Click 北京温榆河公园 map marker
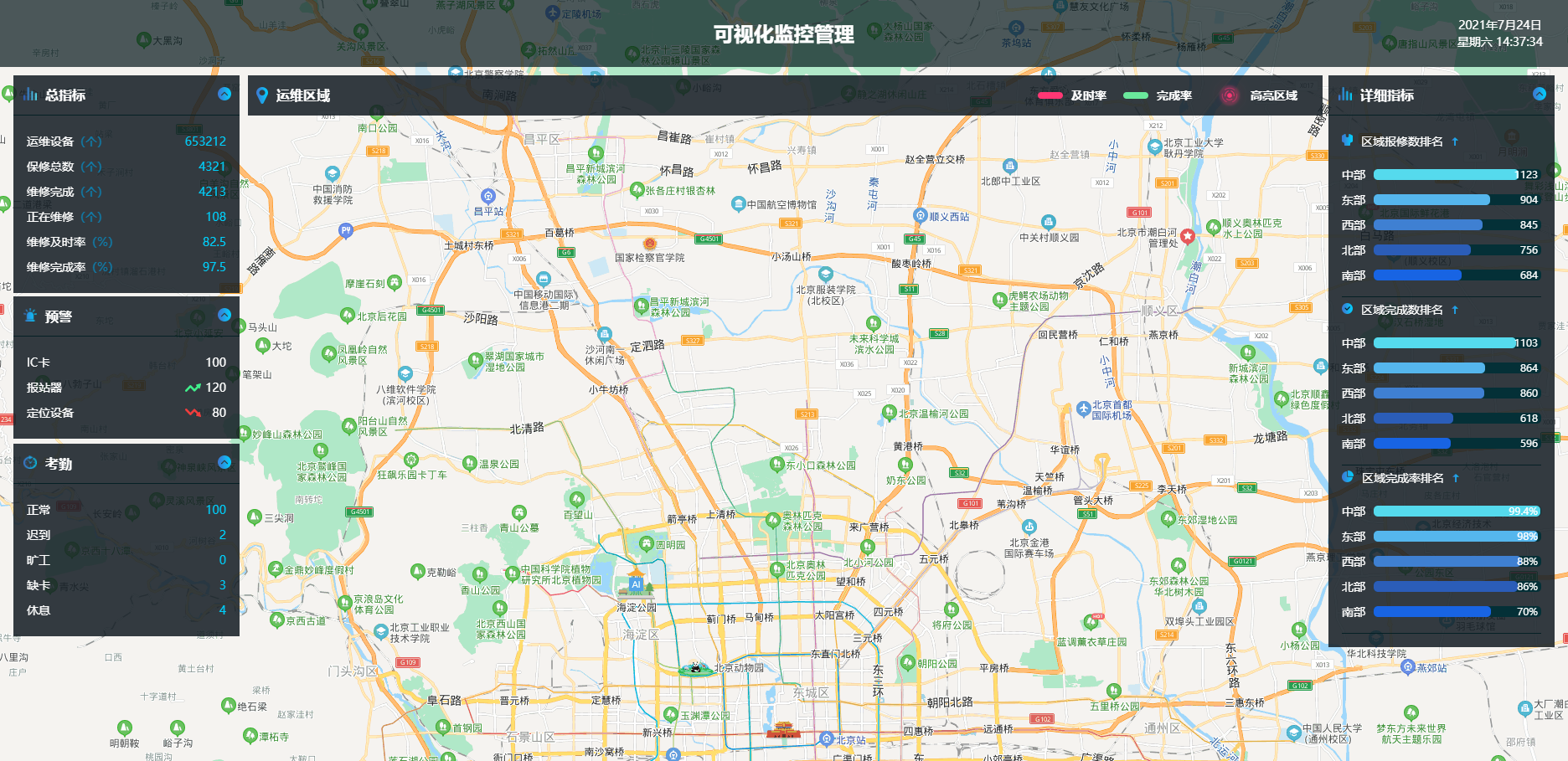 (890, 412)
